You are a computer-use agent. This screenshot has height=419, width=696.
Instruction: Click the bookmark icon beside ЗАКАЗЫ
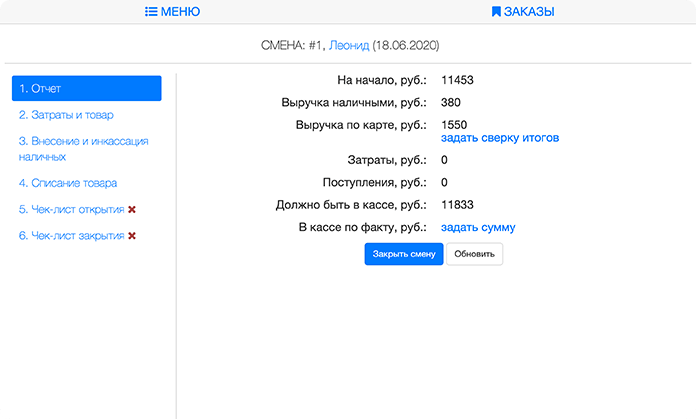[495, 12]
